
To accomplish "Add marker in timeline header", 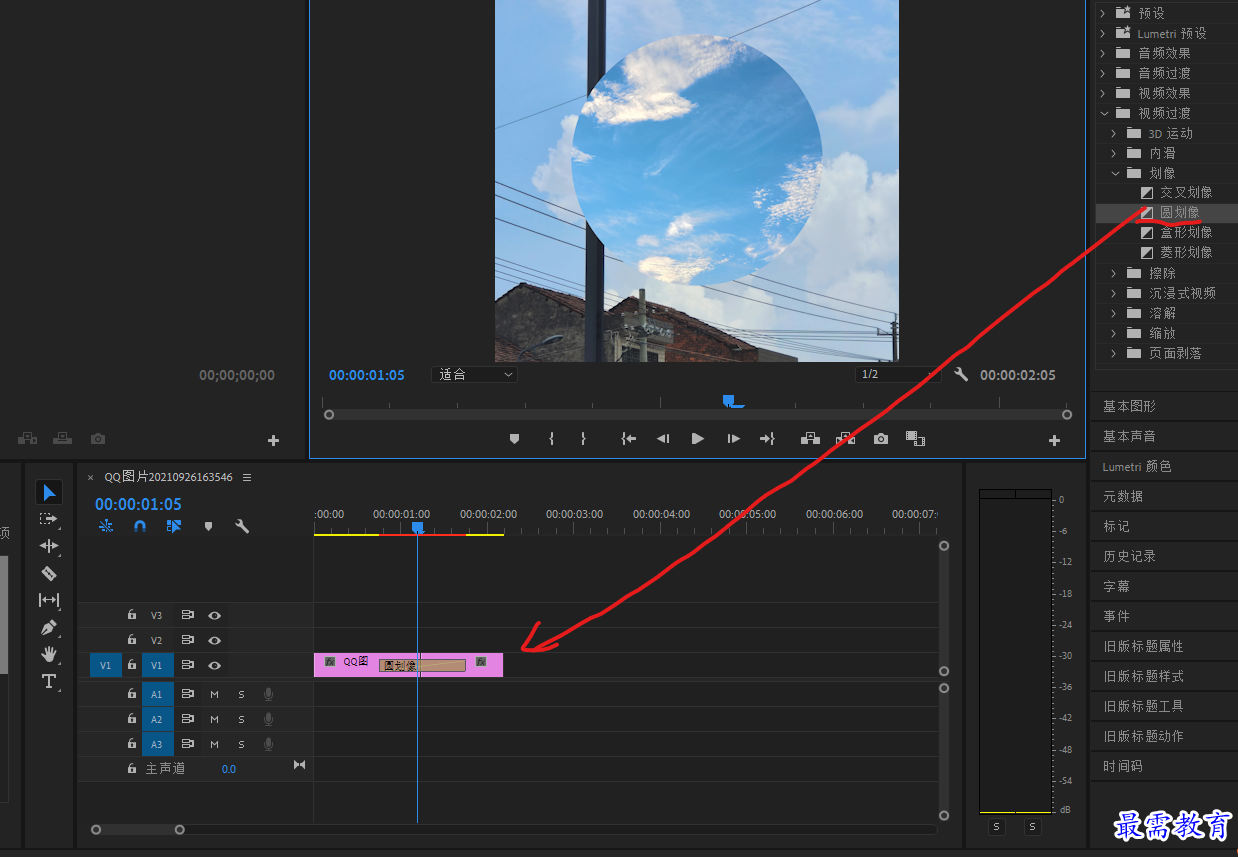I will coord(208,526).
